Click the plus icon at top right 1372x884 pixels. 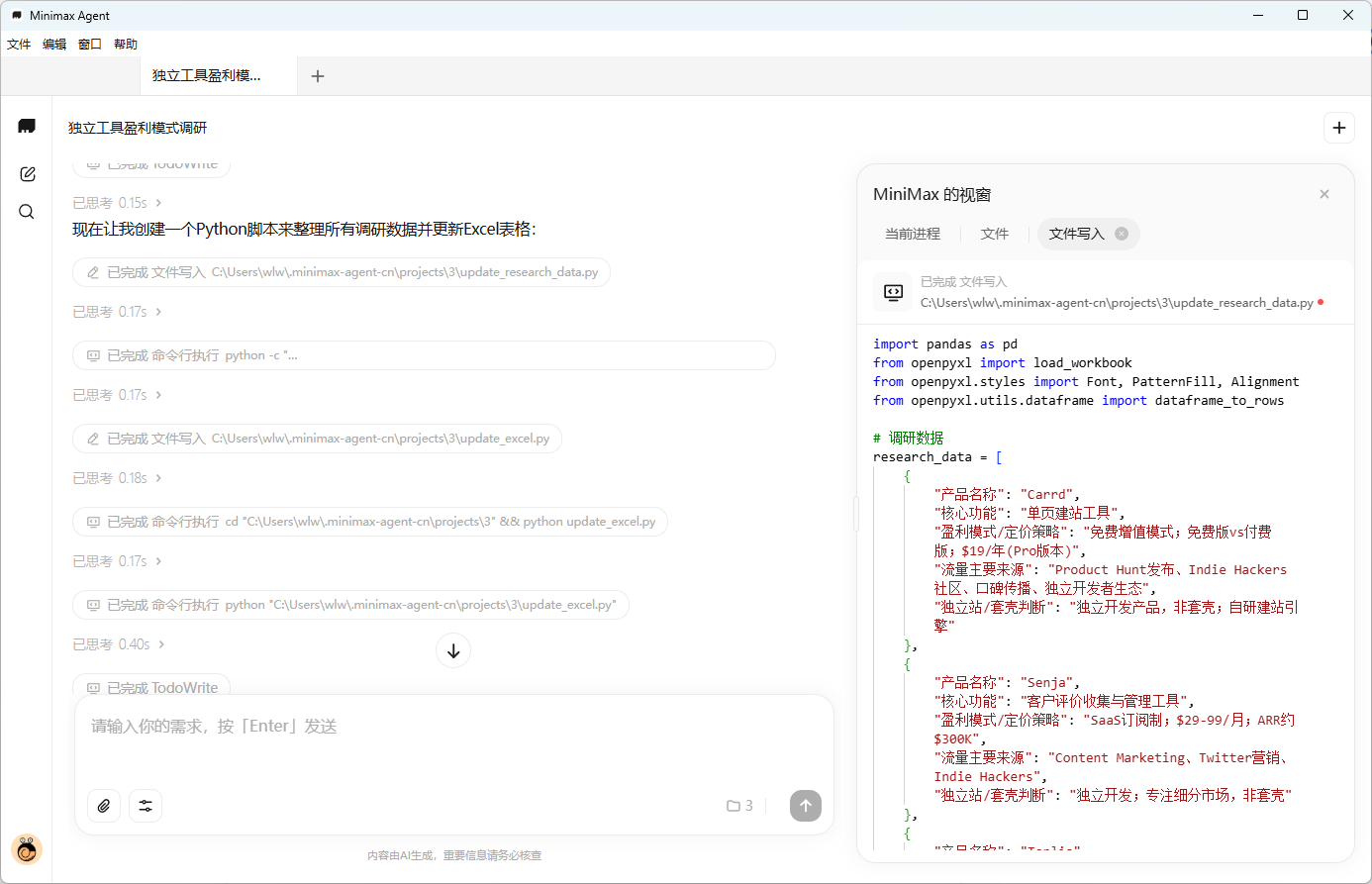point(1339,128)
